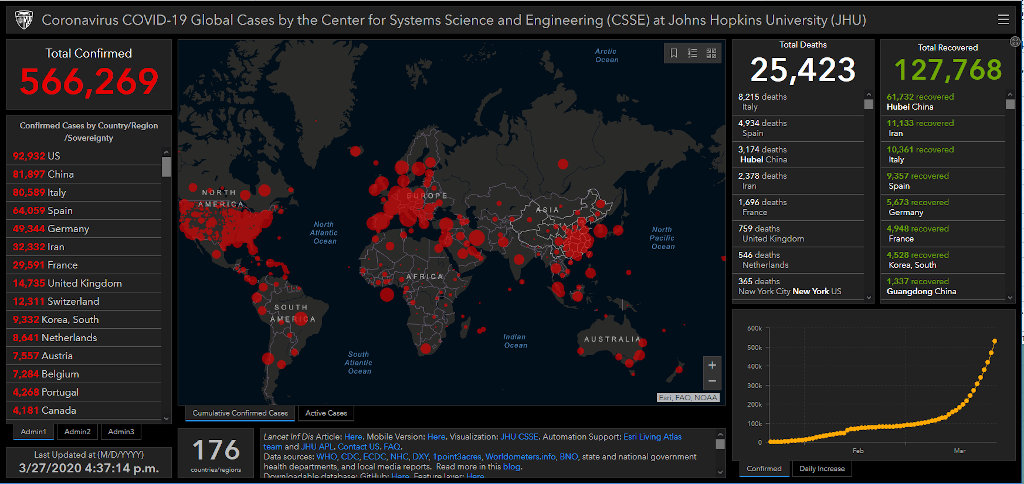Open the basemap gallery grid
The height and width of the screenshot is (484, 1024).
tap(711, 53)
